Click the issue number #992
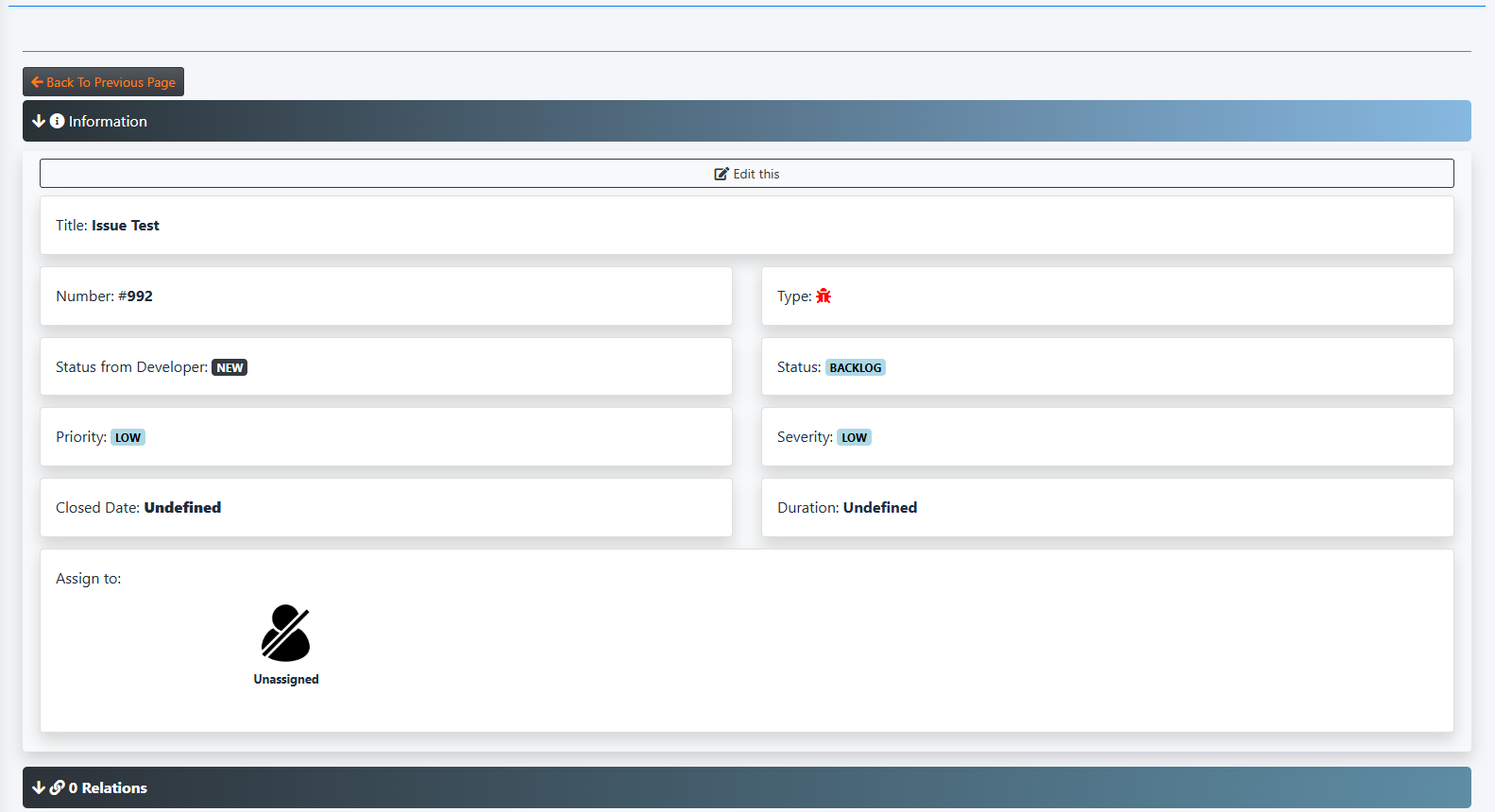Viewport: 1495px width, 812px height. 135,296
